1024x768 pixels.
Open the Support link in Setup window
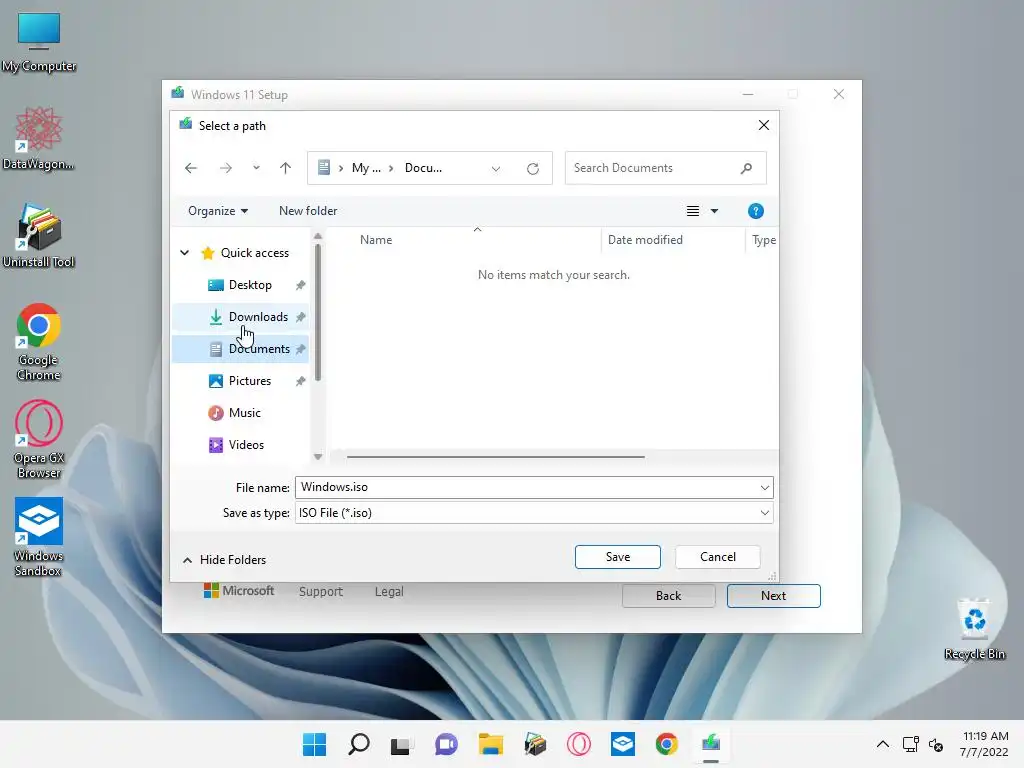pos(321,592)
